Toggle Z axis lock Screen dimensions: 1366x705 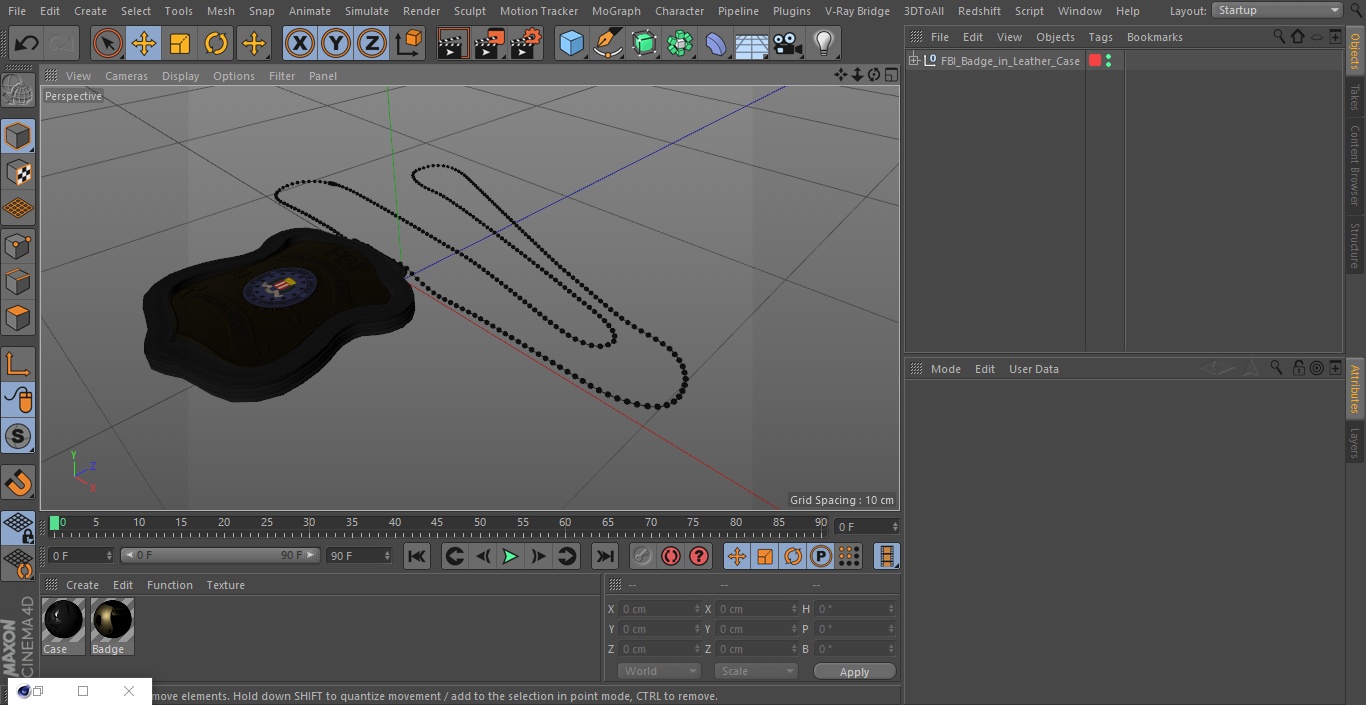372,43
